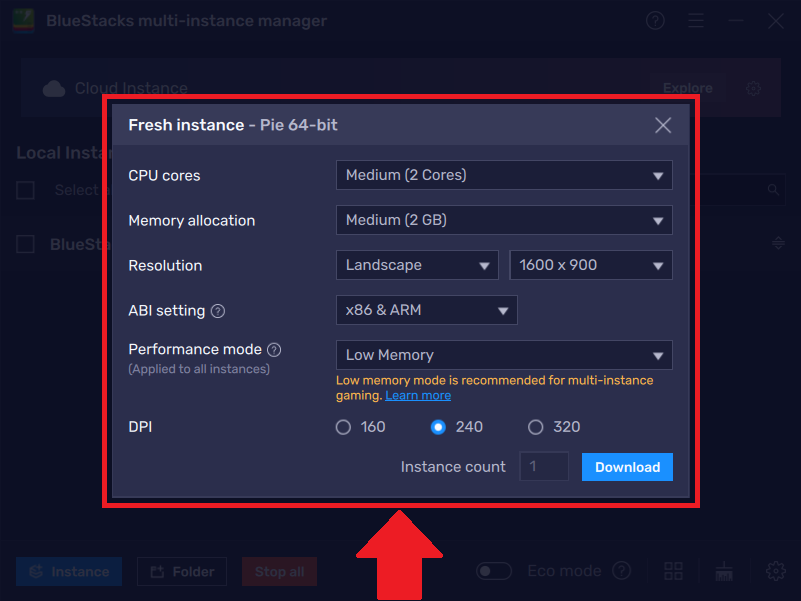
Task: Open the Landscape orientation dropdown
Action: pos(417,265)
